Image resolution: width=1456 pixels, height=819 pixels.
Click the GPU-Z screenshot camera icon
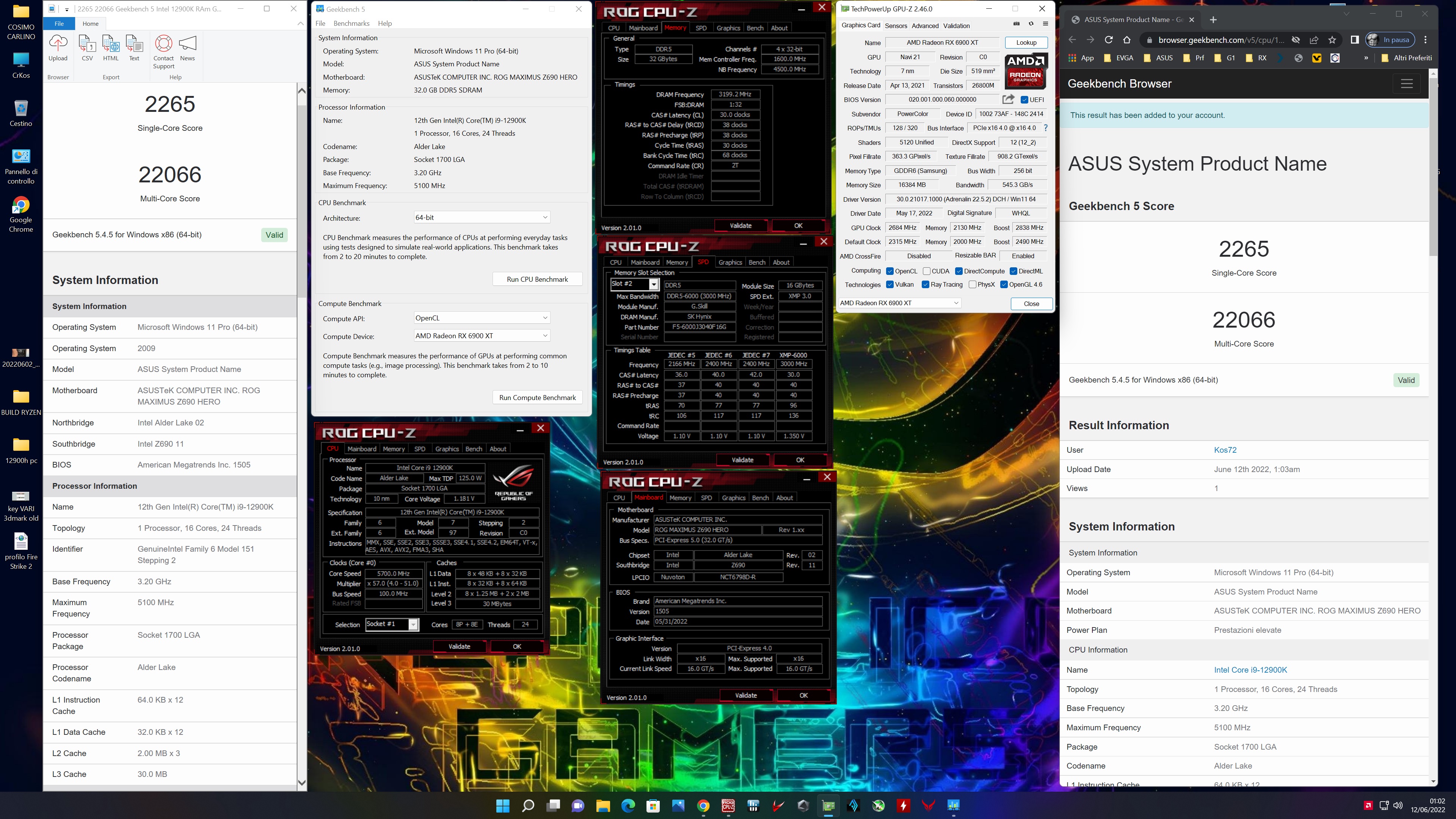(1016, 24)
